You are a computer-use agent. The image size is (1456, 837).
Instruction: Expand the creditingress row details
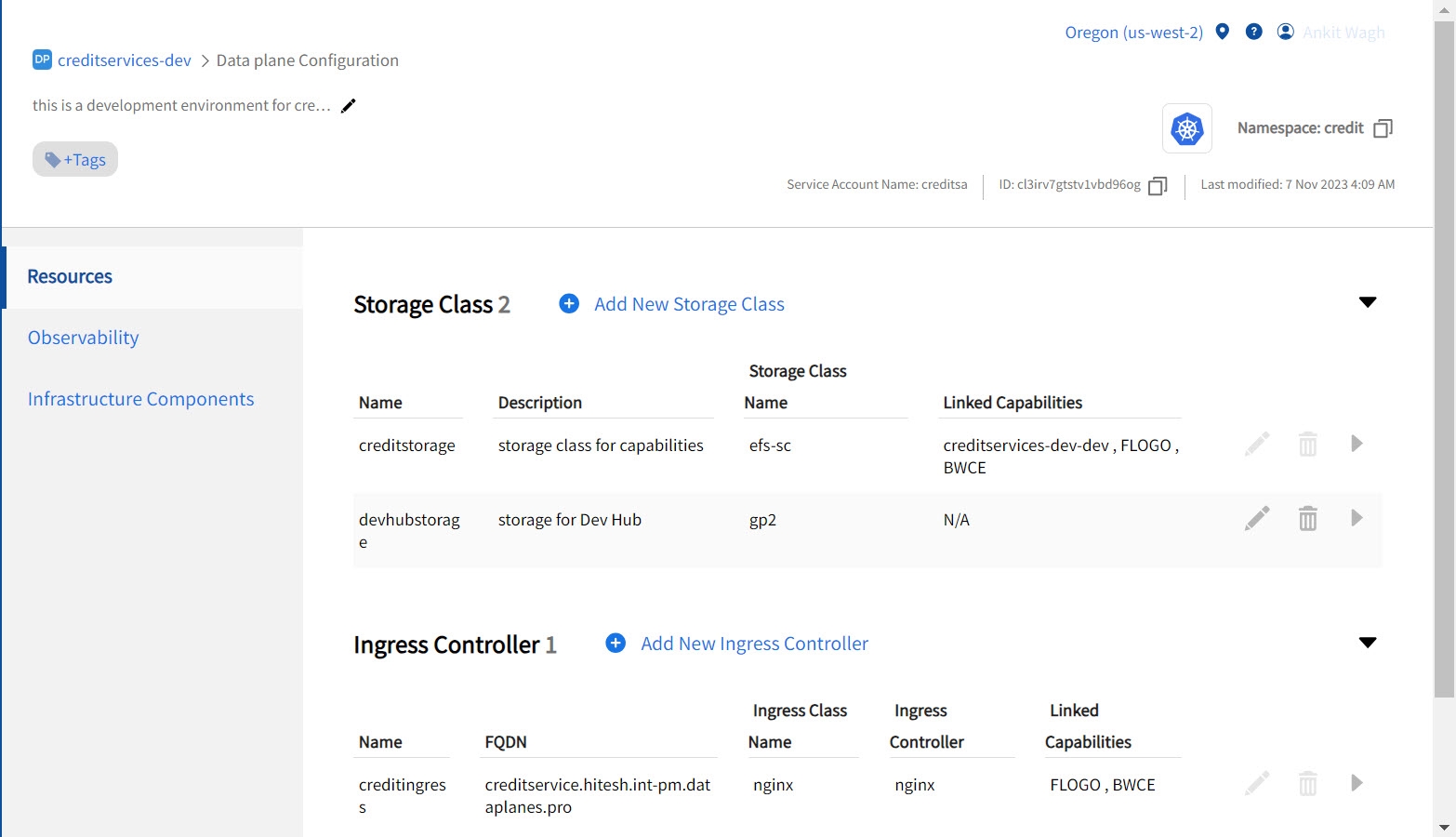[x=1357, y=783]
